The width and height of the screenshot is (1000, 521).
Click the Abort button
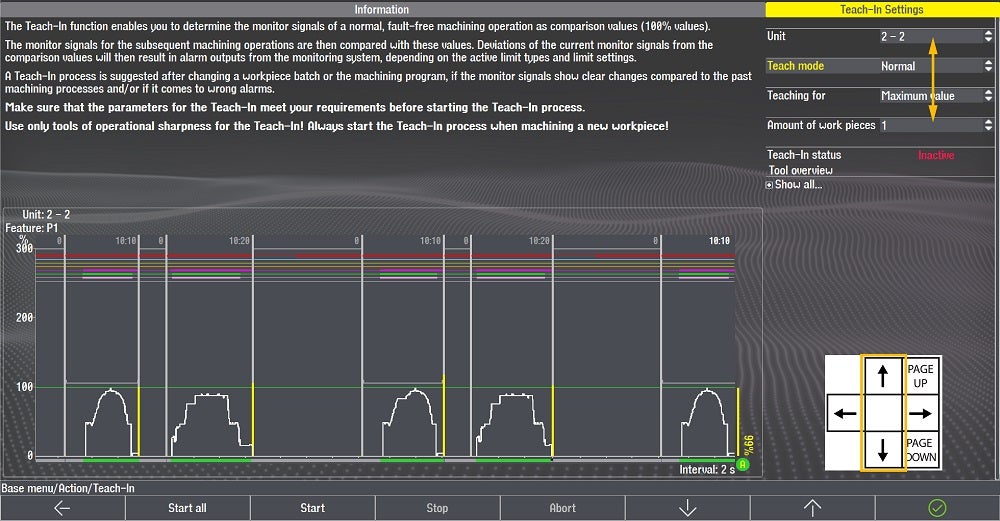(562, 508)
